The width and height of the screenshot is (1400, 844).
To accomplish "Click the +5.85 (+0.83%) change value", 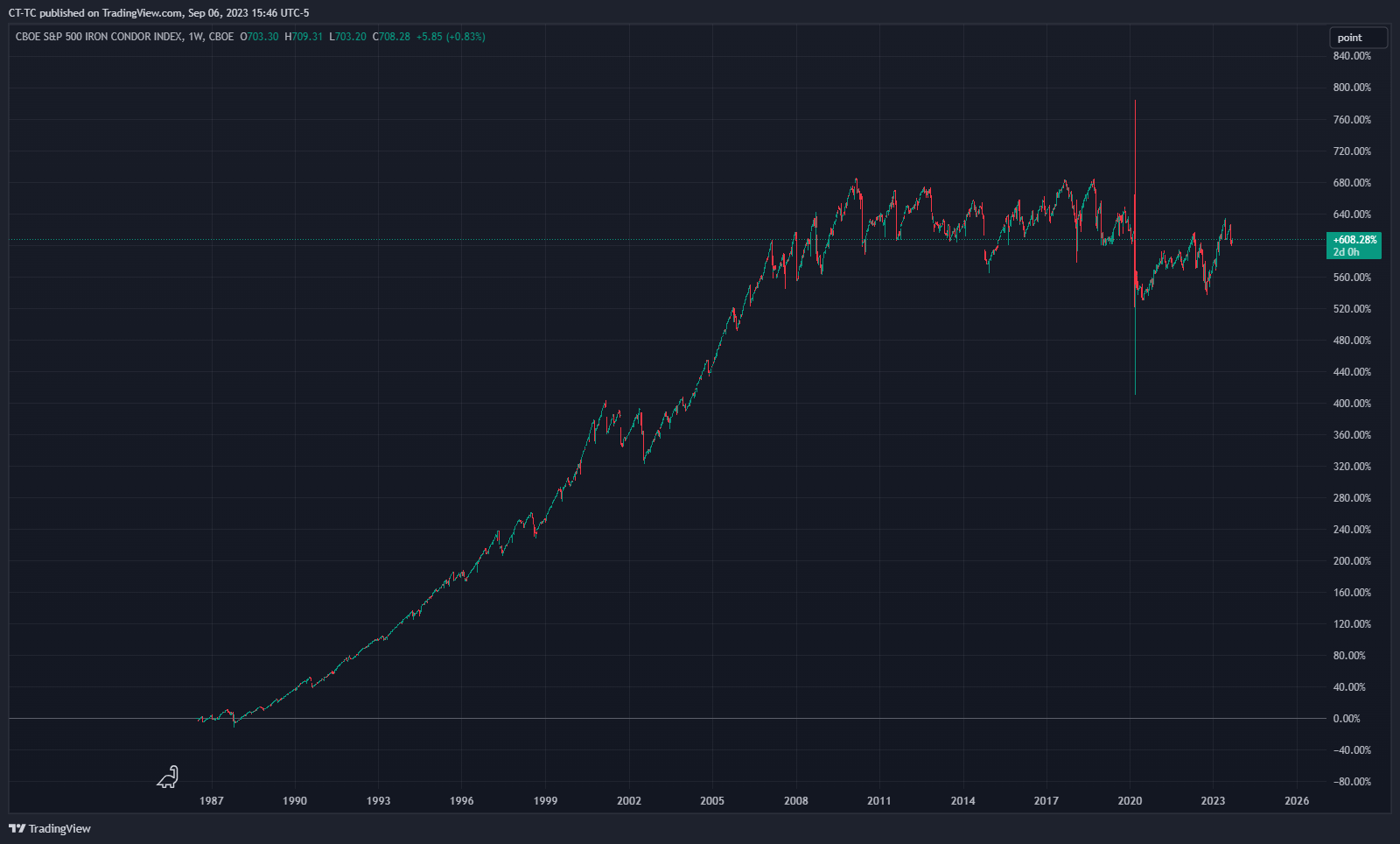I will (x=451, y=37).
